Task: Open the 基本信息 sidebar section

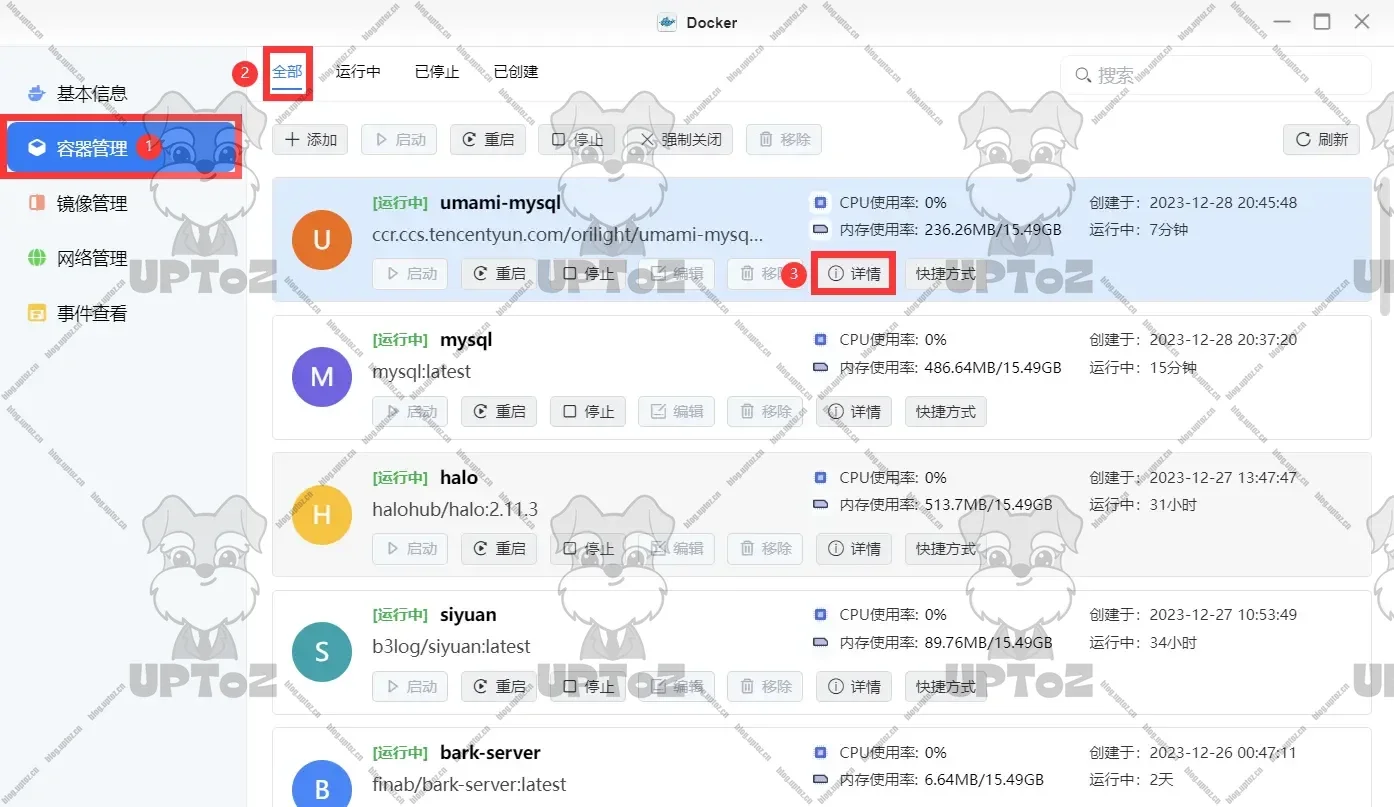Action: click(92, 94)
